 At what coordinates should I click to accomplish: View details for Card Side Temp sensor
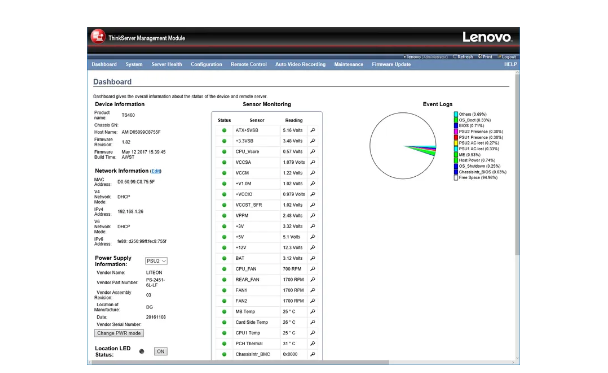click(313, 322)
